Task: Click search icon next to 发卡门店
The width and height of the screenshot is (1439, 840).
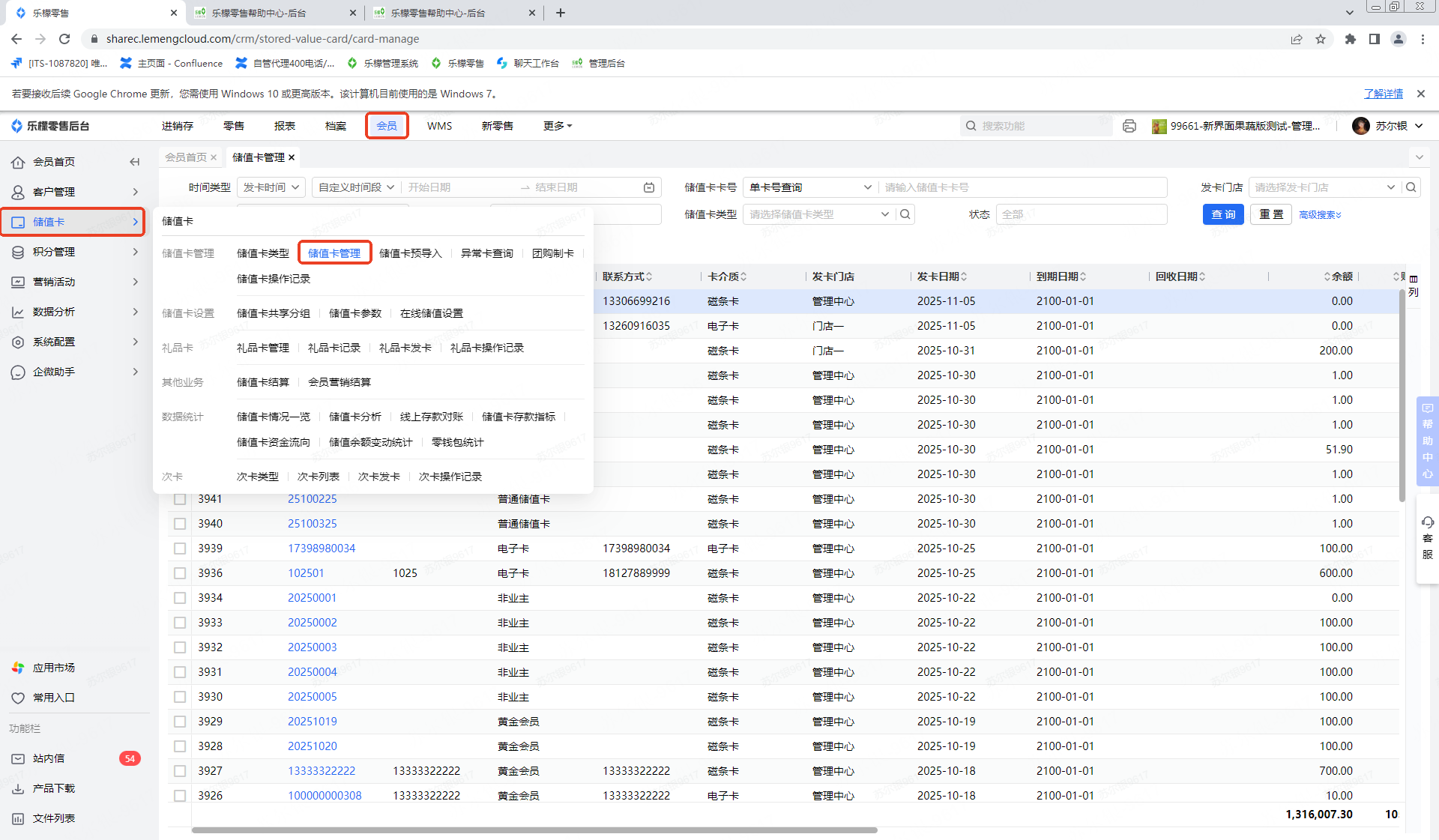Action: (1411, 187)
